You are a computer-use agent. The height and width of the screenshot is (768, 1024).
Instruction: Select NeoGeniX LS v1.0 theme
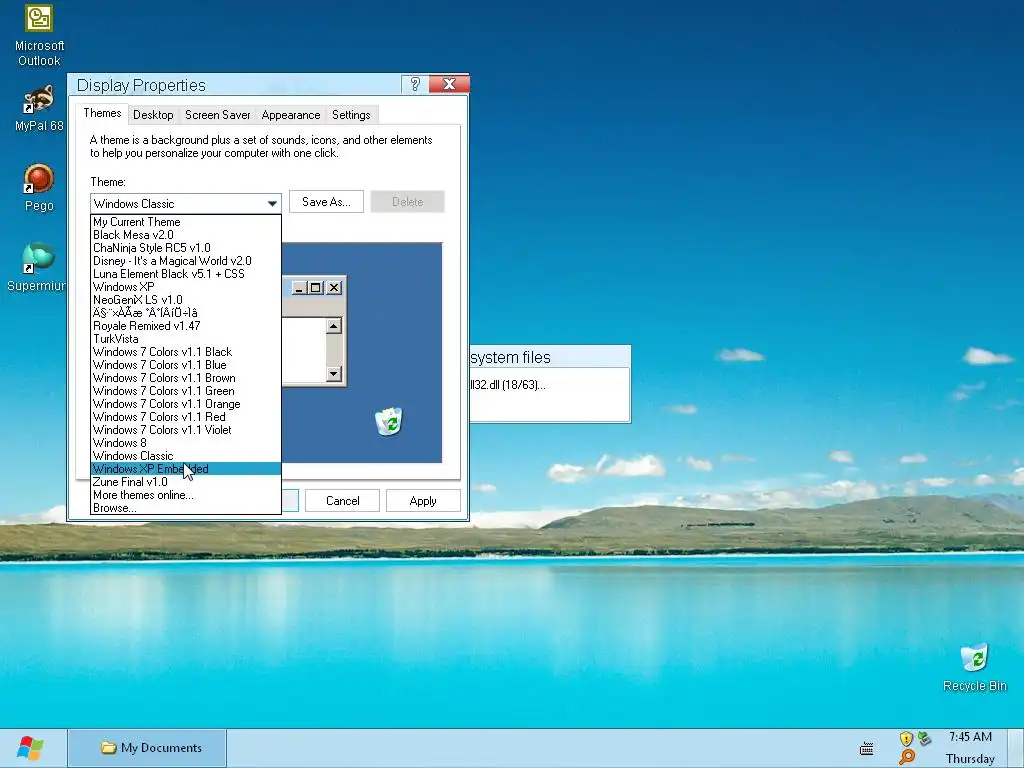(185, 300)
